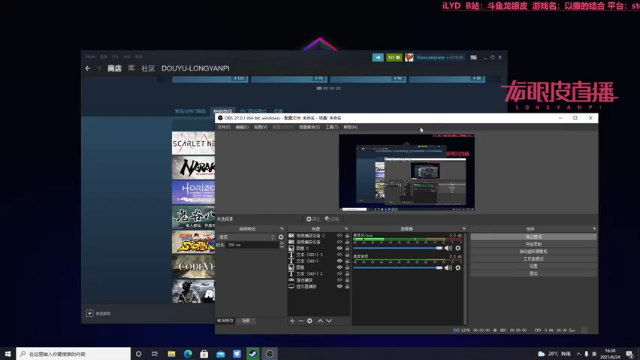Toggle visibility of 显示器捕获 source
The width and height of the screenshot is (640, 360).
(x=339, y=287)
